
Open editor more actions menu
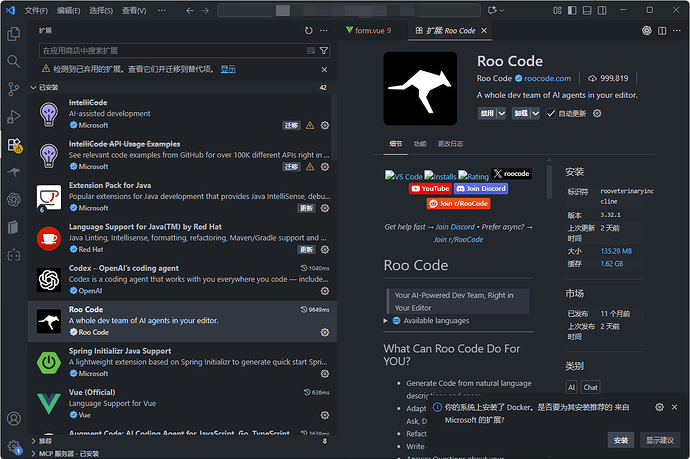pos(677,30)
